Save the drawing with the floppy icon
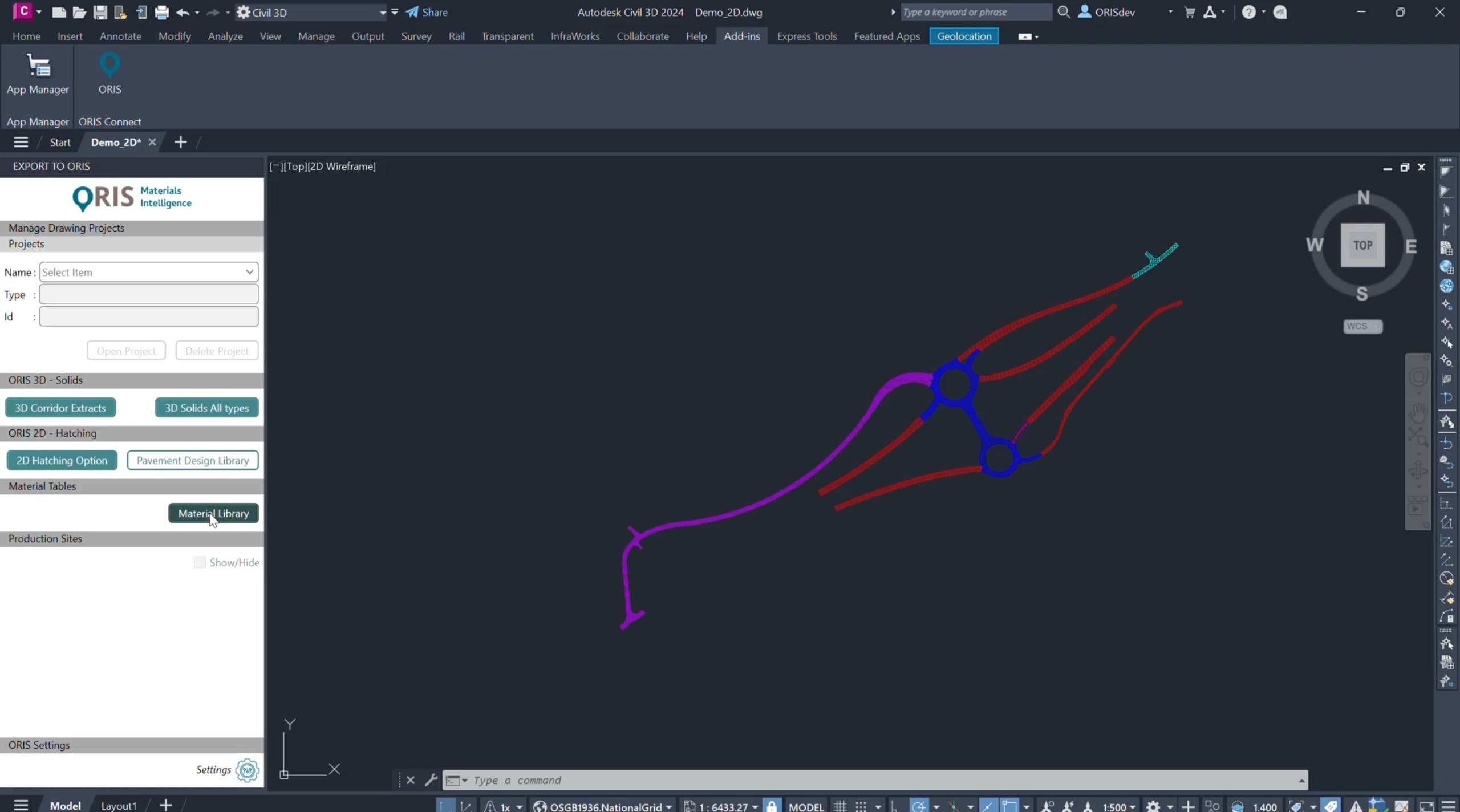The image size is (1460, 812). coord(100,12)
